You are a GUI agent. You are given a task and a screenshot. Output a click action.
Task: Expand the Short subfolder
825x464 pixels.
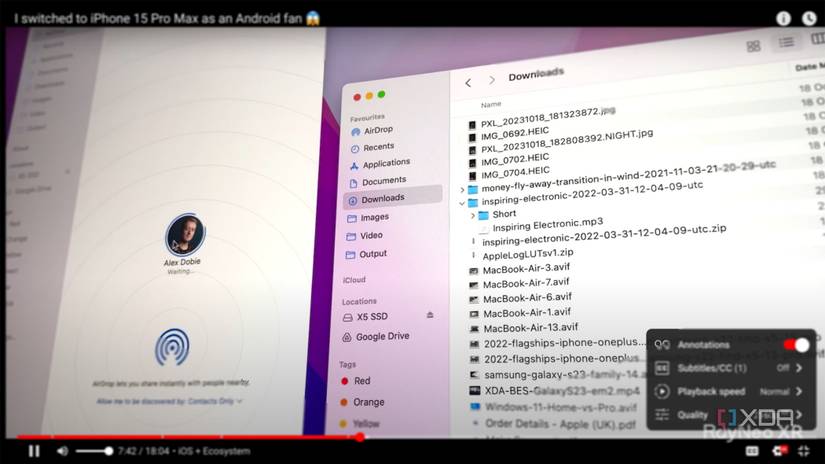click(x=472, y=216)
